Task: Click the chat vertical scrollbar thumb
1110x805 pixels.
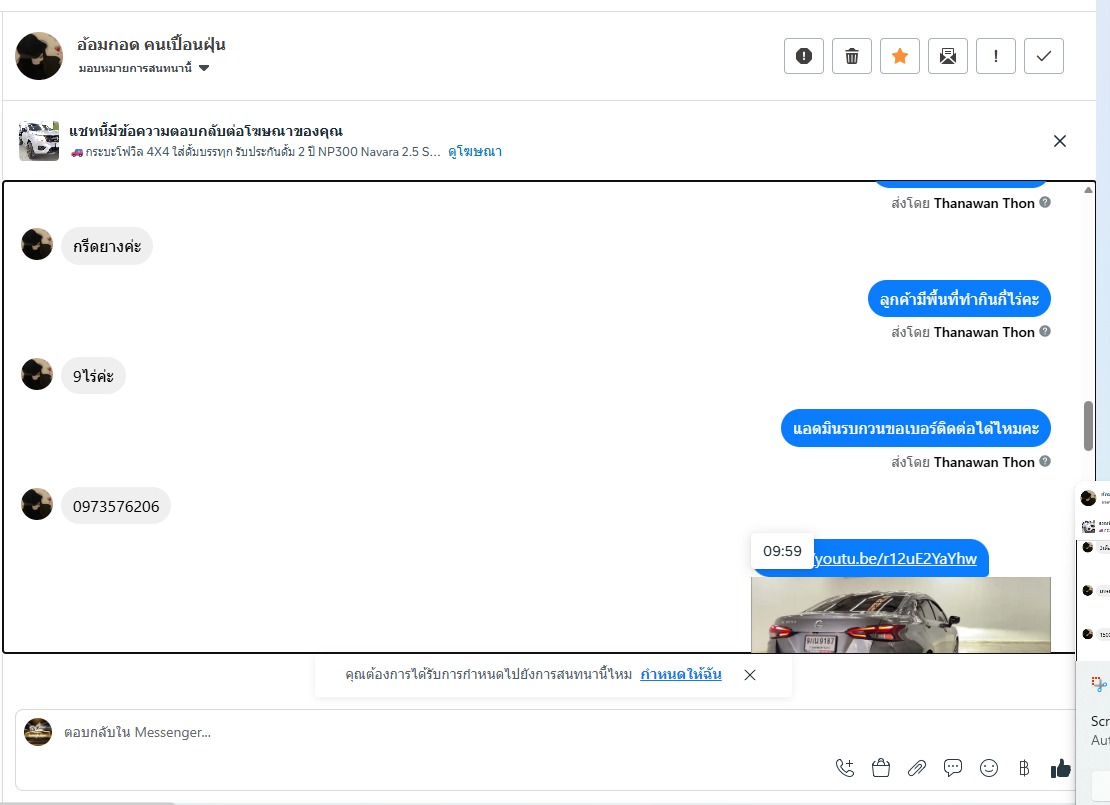Action: click(1089, 426)
